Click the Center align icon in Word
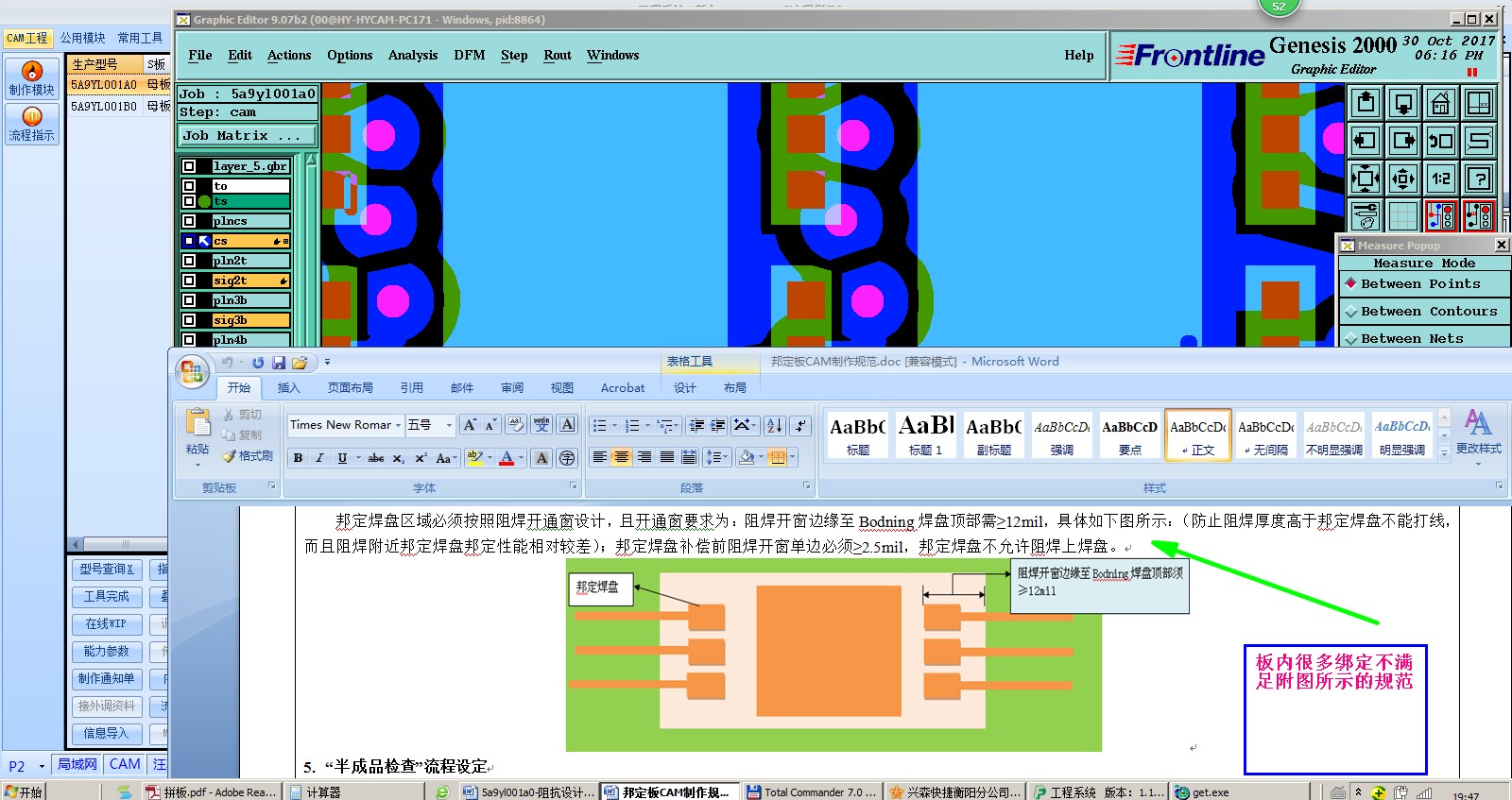Screen dimensions: 1512x800 [x=622, y=457]
